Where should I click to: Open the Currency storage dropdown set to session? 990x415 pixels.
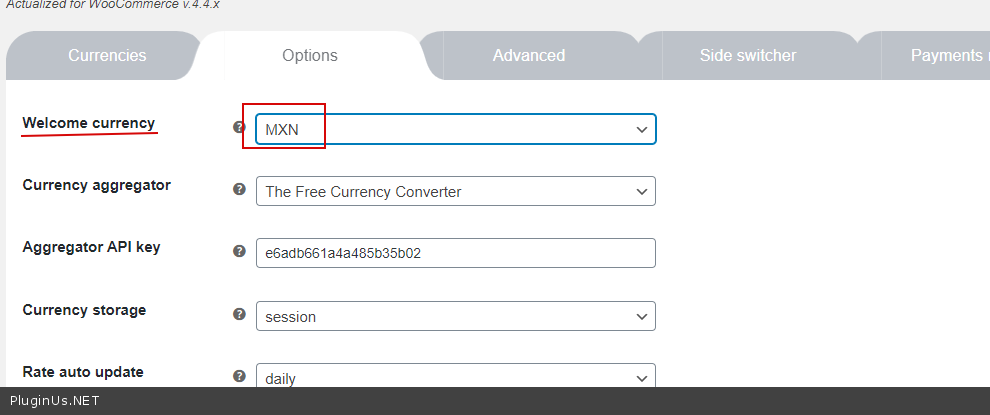(x=455, y=316)
